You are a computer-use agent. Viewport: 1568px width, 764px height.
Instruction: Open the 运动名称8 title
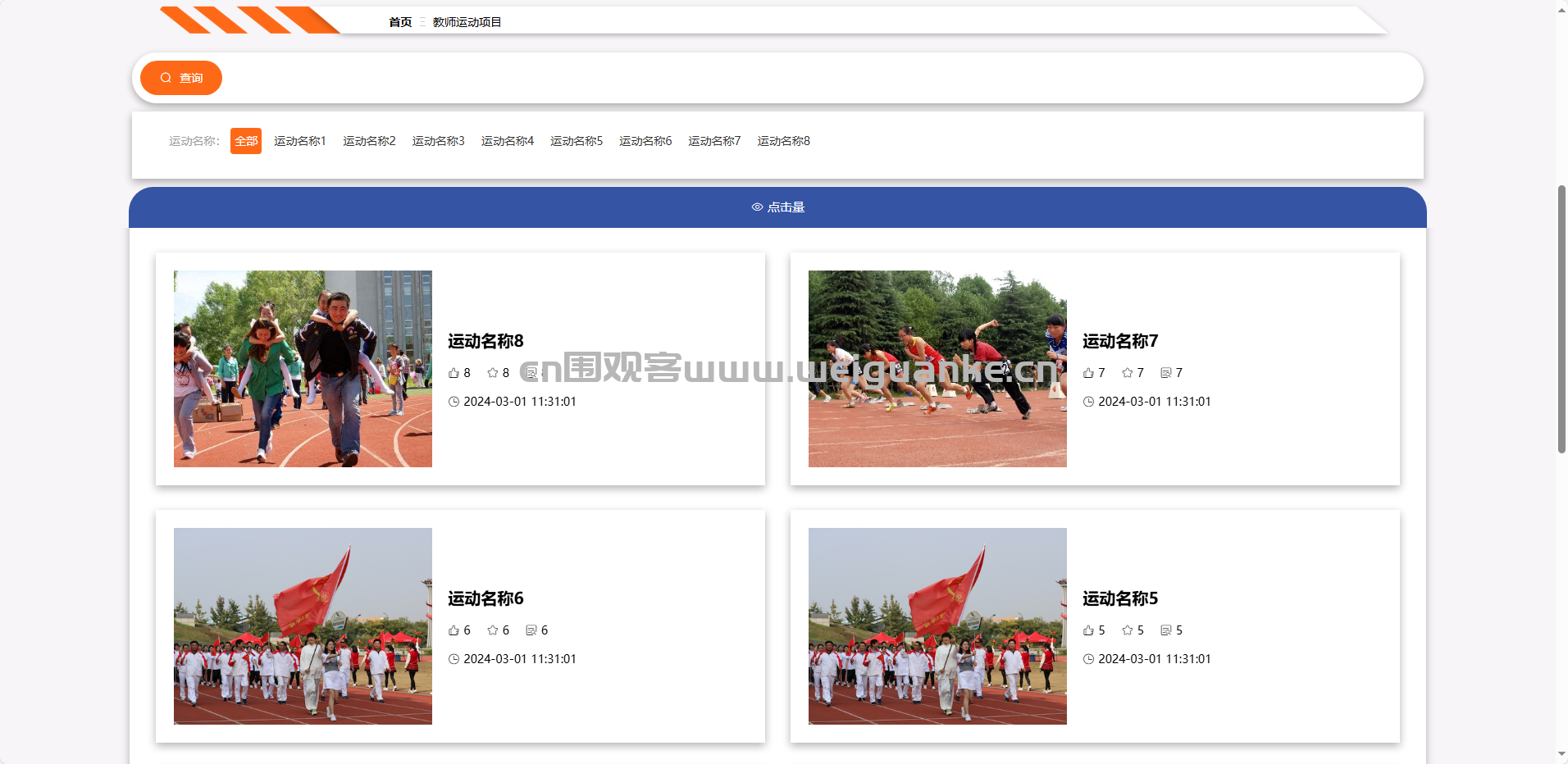click(485, 341)
